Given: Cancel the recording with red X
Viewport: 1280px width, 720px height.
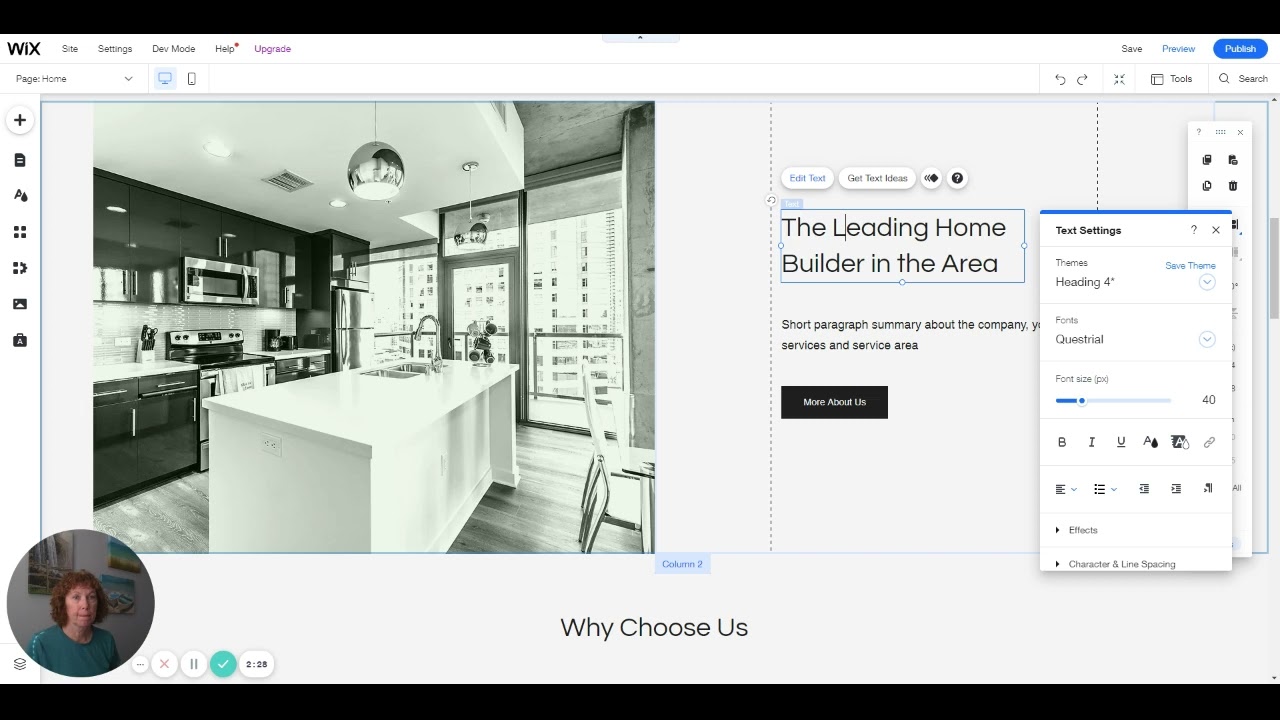Looking at the screenshot, I should (x=164, y=664).
